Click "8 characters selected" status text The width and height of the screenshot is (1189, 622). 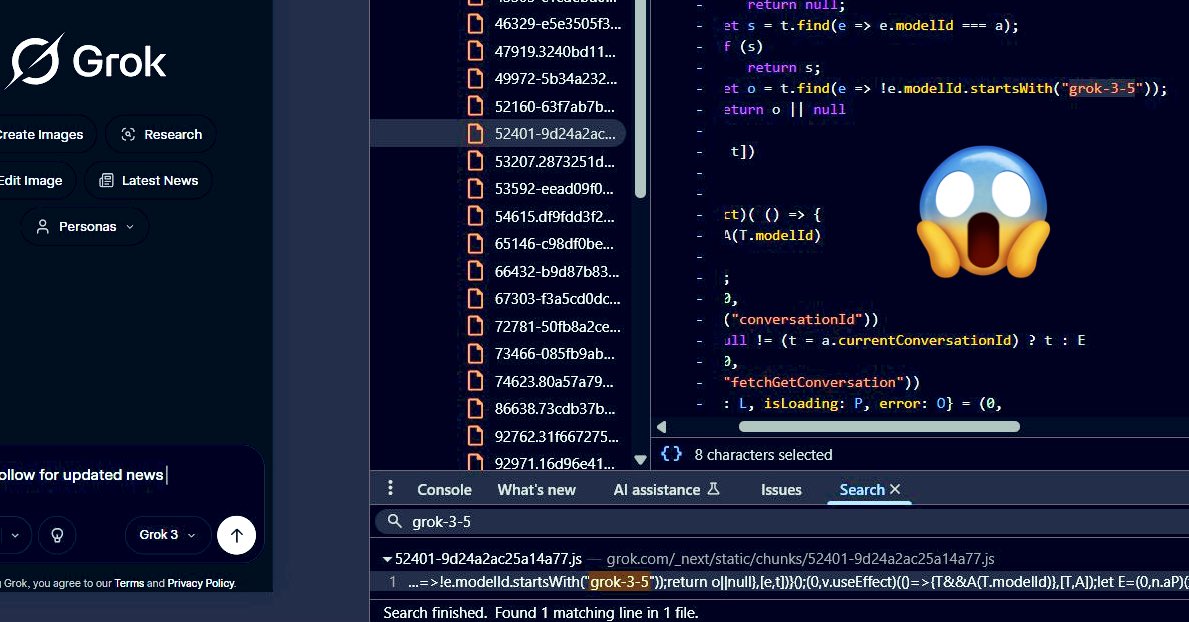tap(764, 455)
